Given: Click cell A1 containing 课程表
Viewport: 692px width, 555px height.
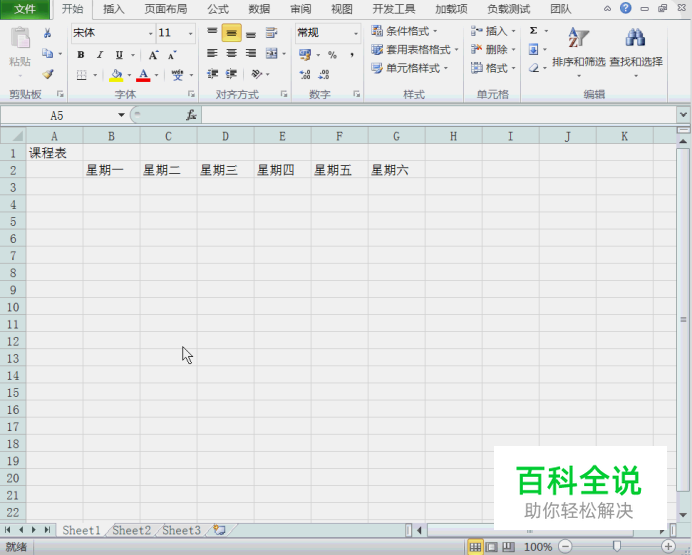Looking at the screenshot, I should pyautogui.click(x=54, y=153).
